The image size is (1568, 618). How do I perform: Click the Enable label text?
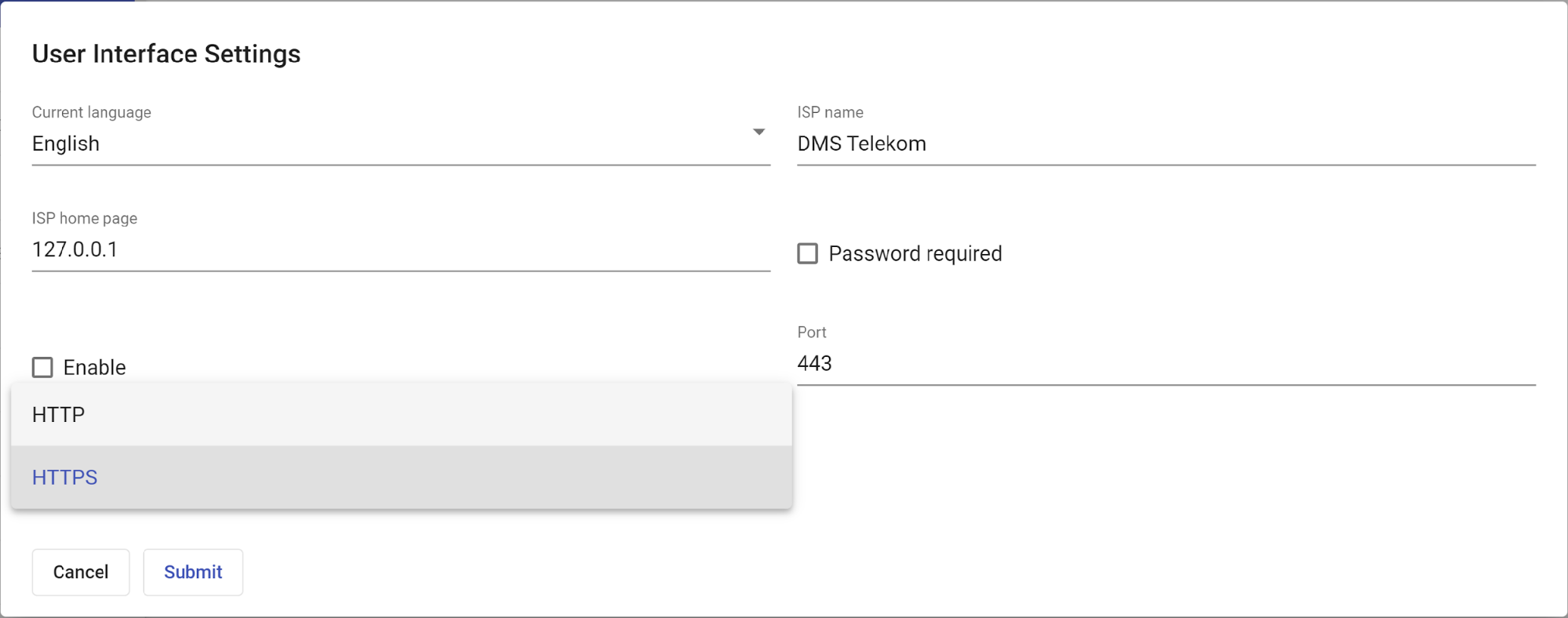[94, 368]
